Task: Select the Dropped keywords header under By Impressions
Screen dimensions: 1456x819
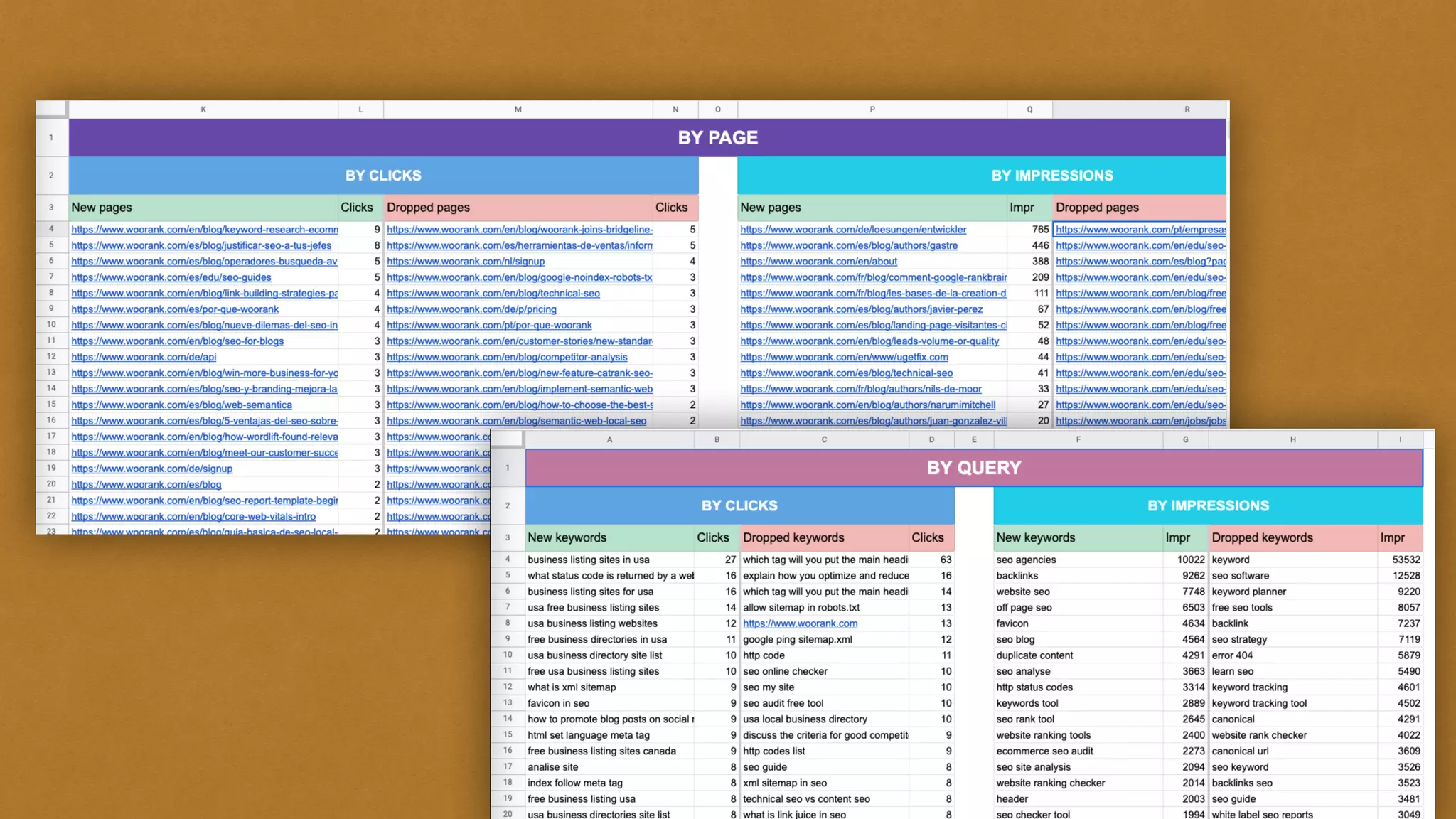Action: (x=1292, y=537)
